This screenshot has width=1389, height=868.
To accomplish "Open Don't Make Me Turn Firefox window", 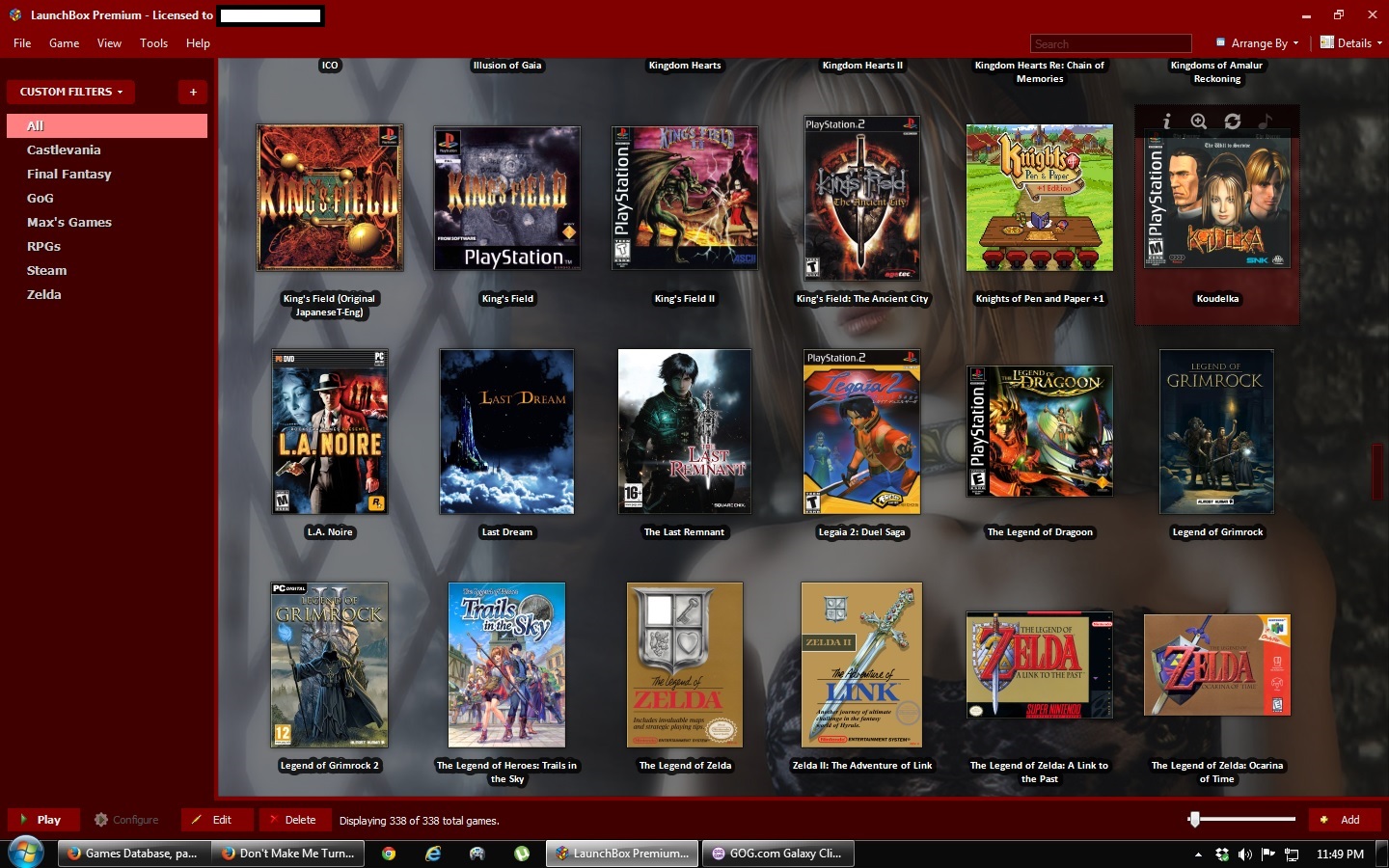I will point(288,854).
